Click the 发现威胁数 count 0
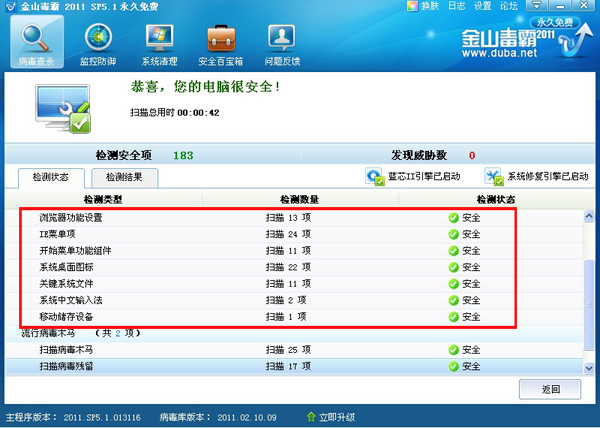The image size is (600, 428). [472, 156]
